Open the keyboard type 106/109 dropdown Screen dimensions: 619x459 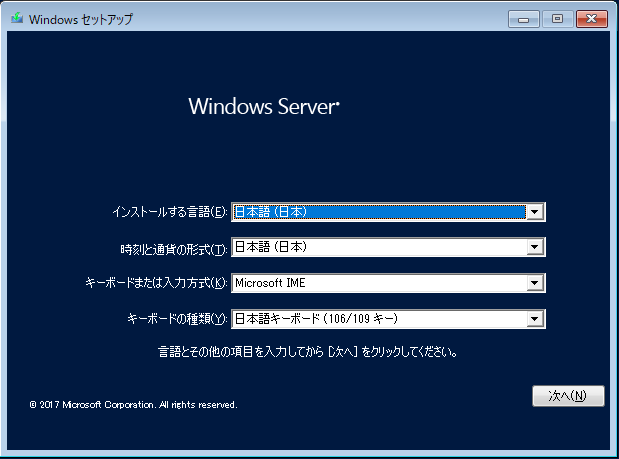388,318
